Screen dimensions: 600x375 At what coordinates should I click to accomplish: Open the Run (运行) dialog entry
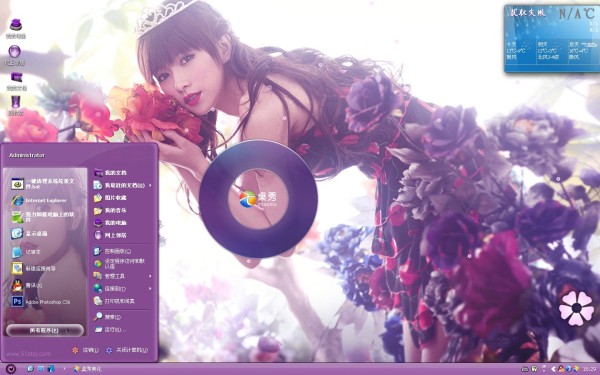(x=110, y=329)
